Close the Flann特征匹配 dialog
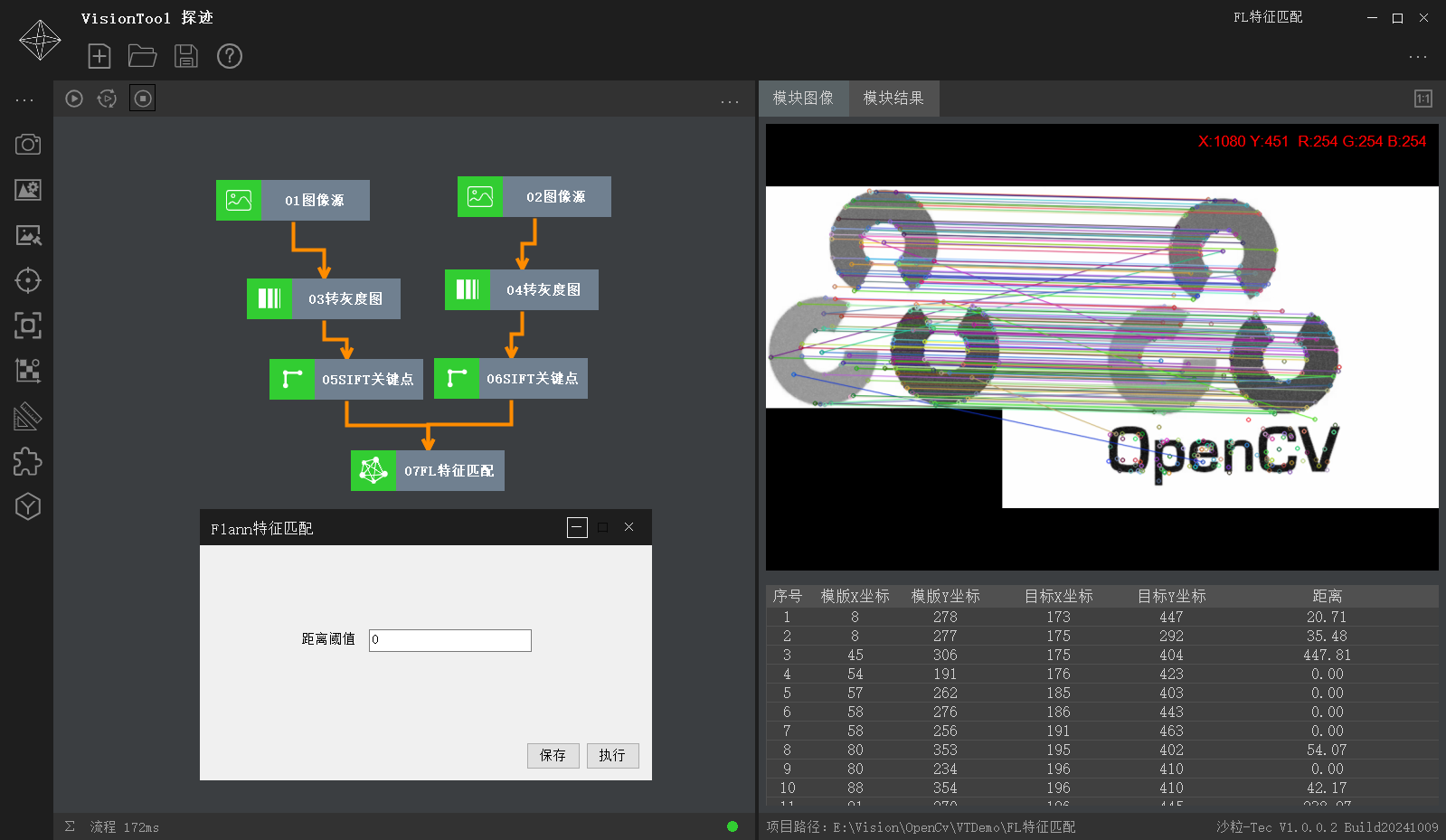Viewport: 1446px width, 840px height. tap(628, 527)
